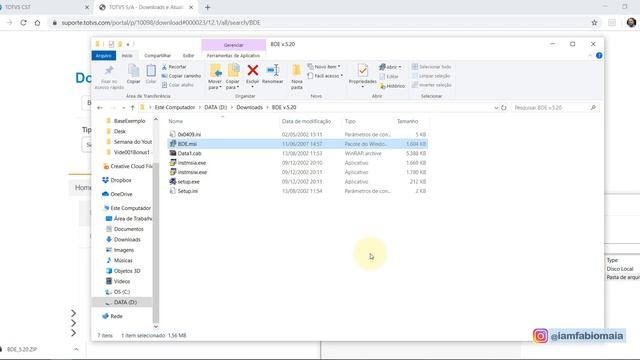The image size is (640, 360).
Task: Open Rede in navigation pane
Action: point(116,316)
